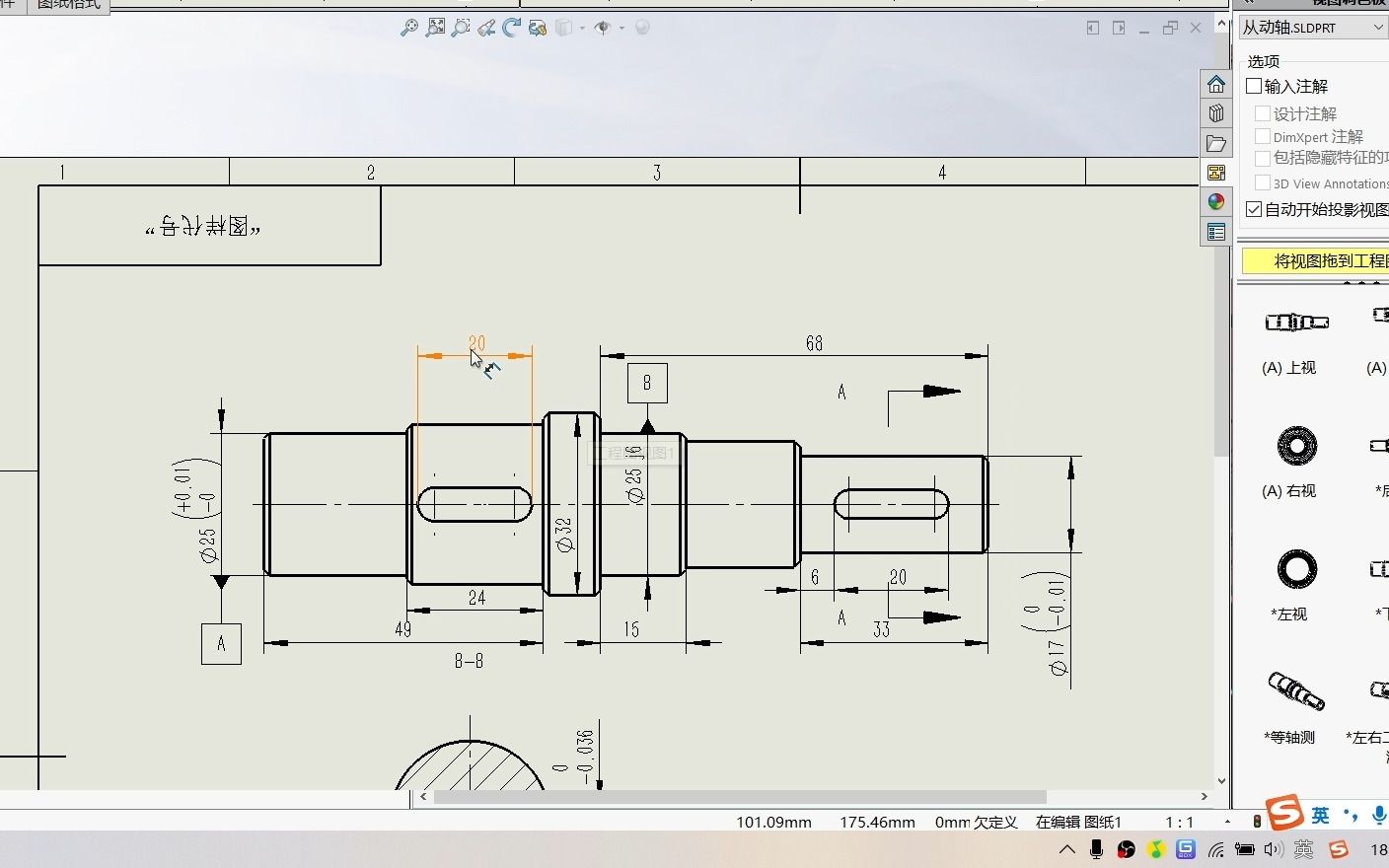Toggle the 设计注解 checkbox
The height and width of the screenshot is (868, 1389).
pyautogui.click(x=1263, y=113)
